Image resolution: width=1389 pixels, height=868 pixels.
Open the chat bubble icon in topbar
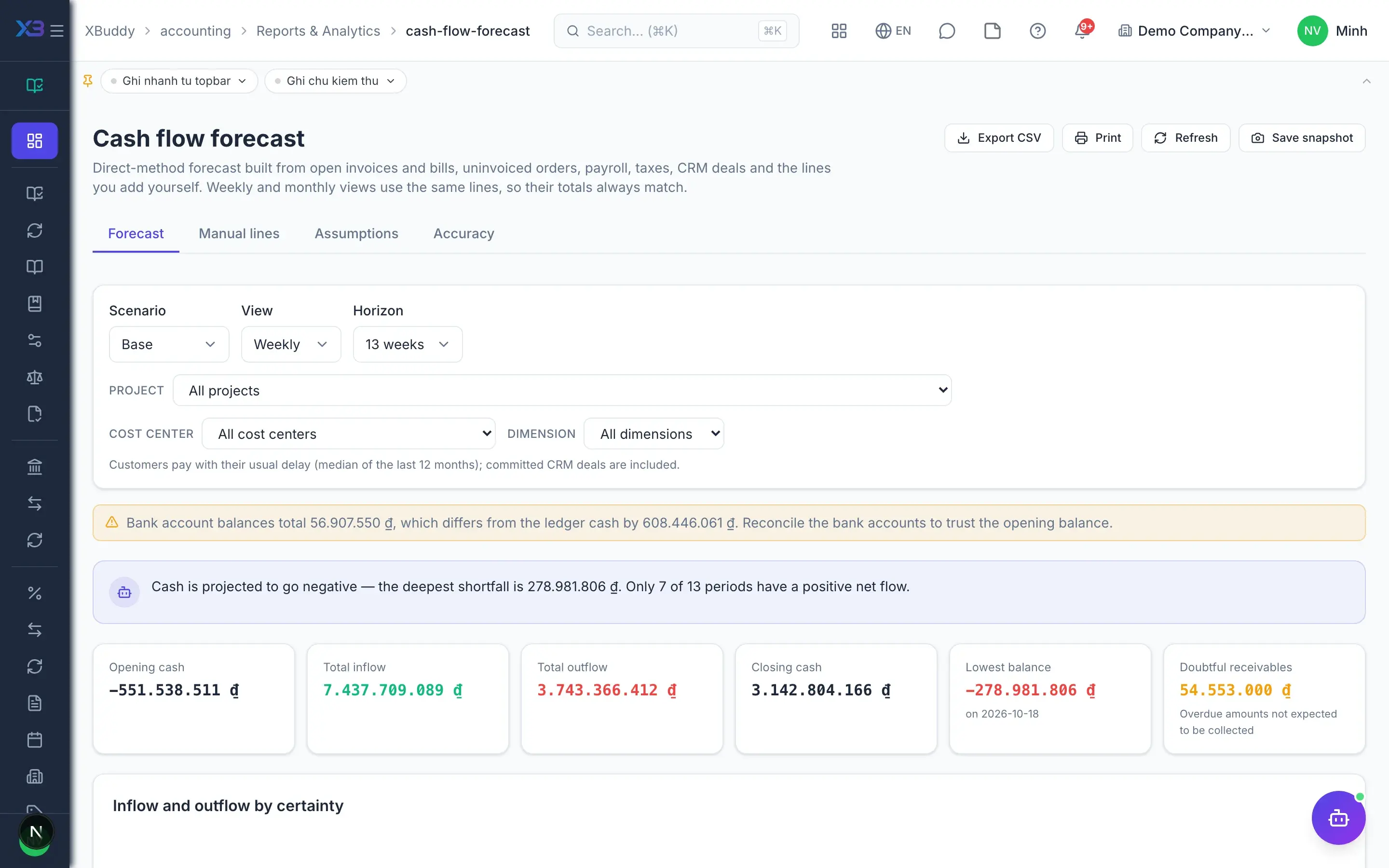click(946, 31)
